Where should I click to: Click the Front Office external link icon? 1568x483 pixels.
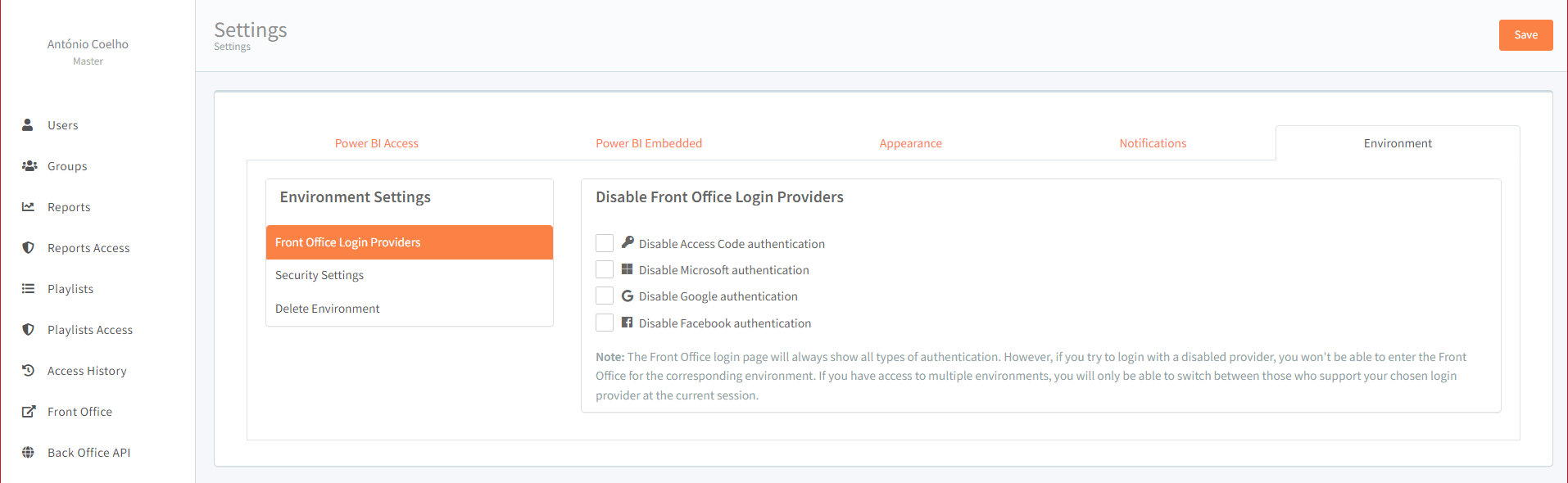point(28,411)
